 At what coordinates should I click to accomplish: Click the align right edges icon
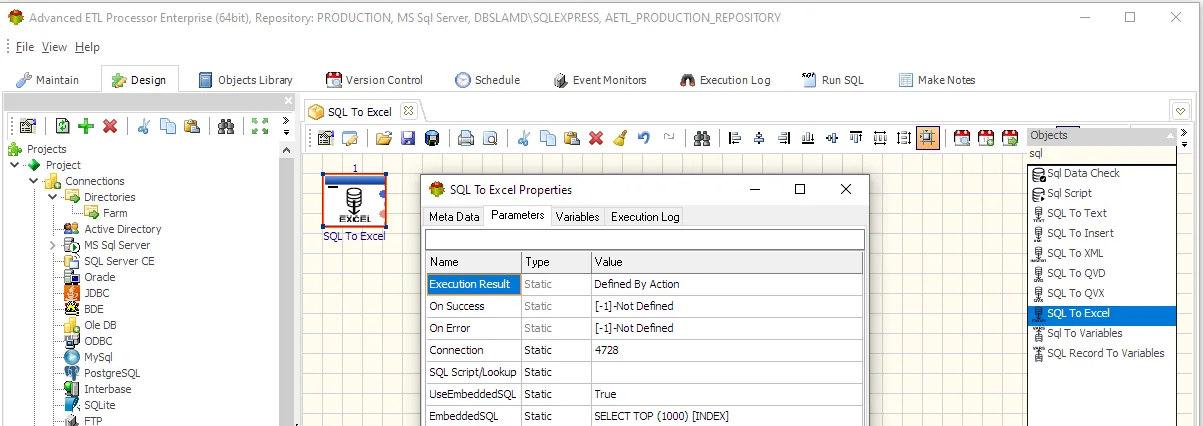coord(783,138)
